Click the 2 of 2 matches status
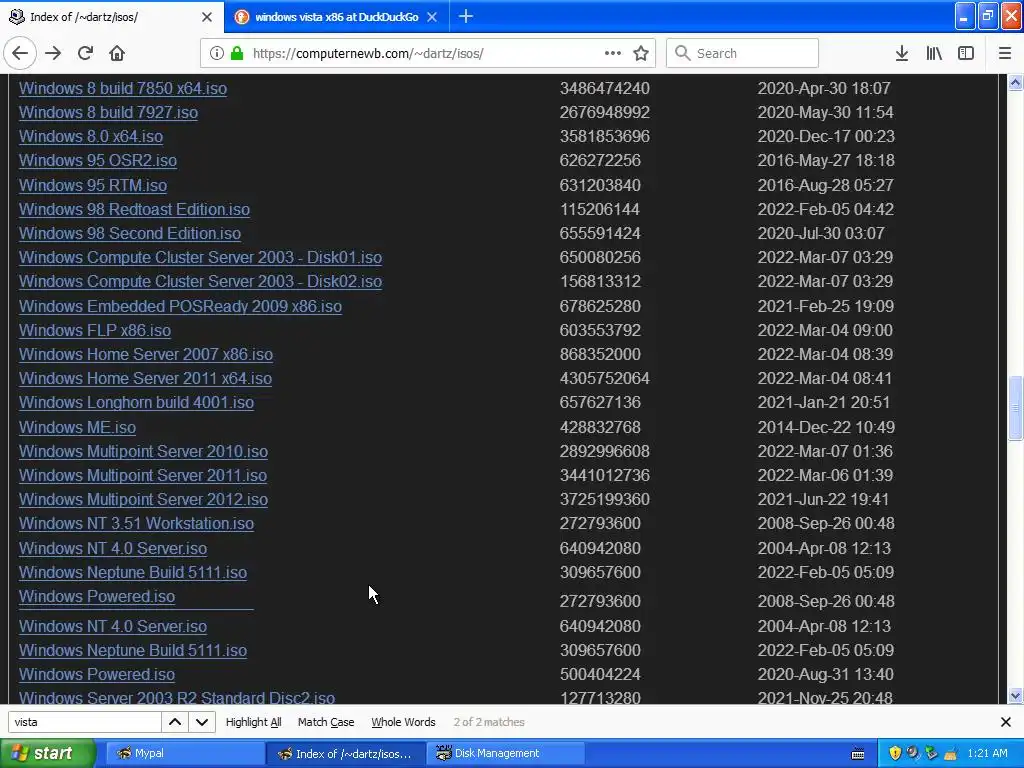Screen dimensions: 1024x768 pyautogui.click(x=489, y=722)
